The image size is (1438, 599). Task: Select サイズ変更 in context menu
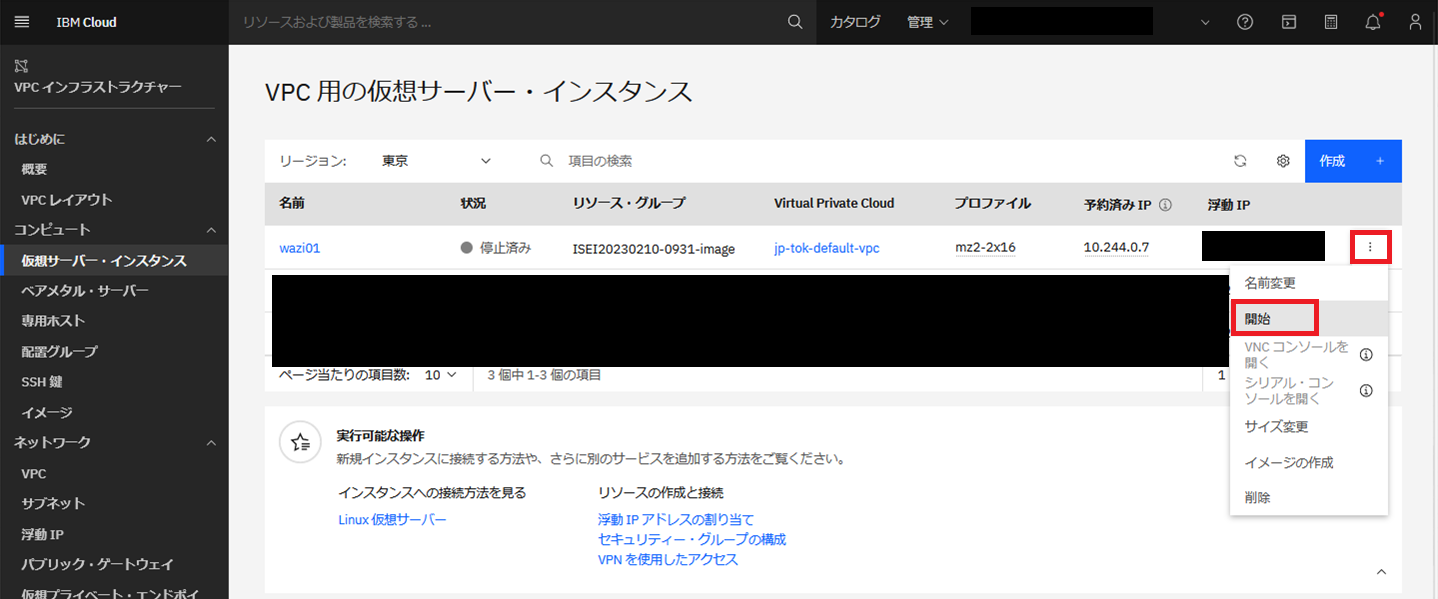(1308, 426)
